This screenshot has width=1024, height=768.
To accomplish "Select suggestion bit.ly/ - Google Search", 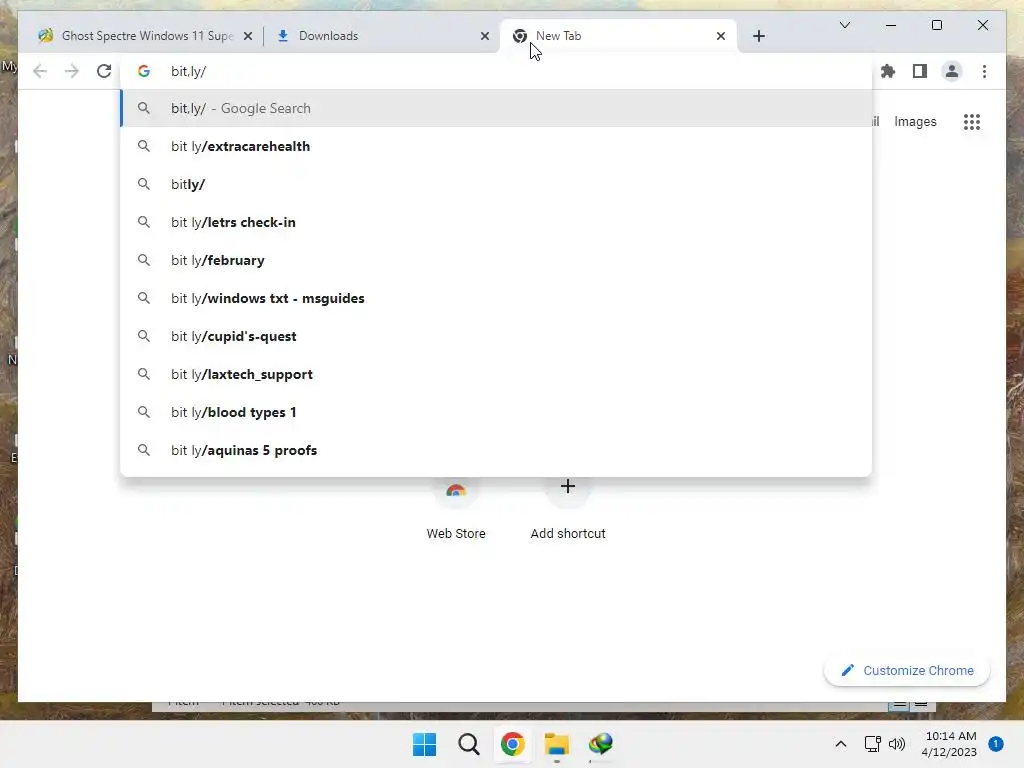I will (496, 108).
